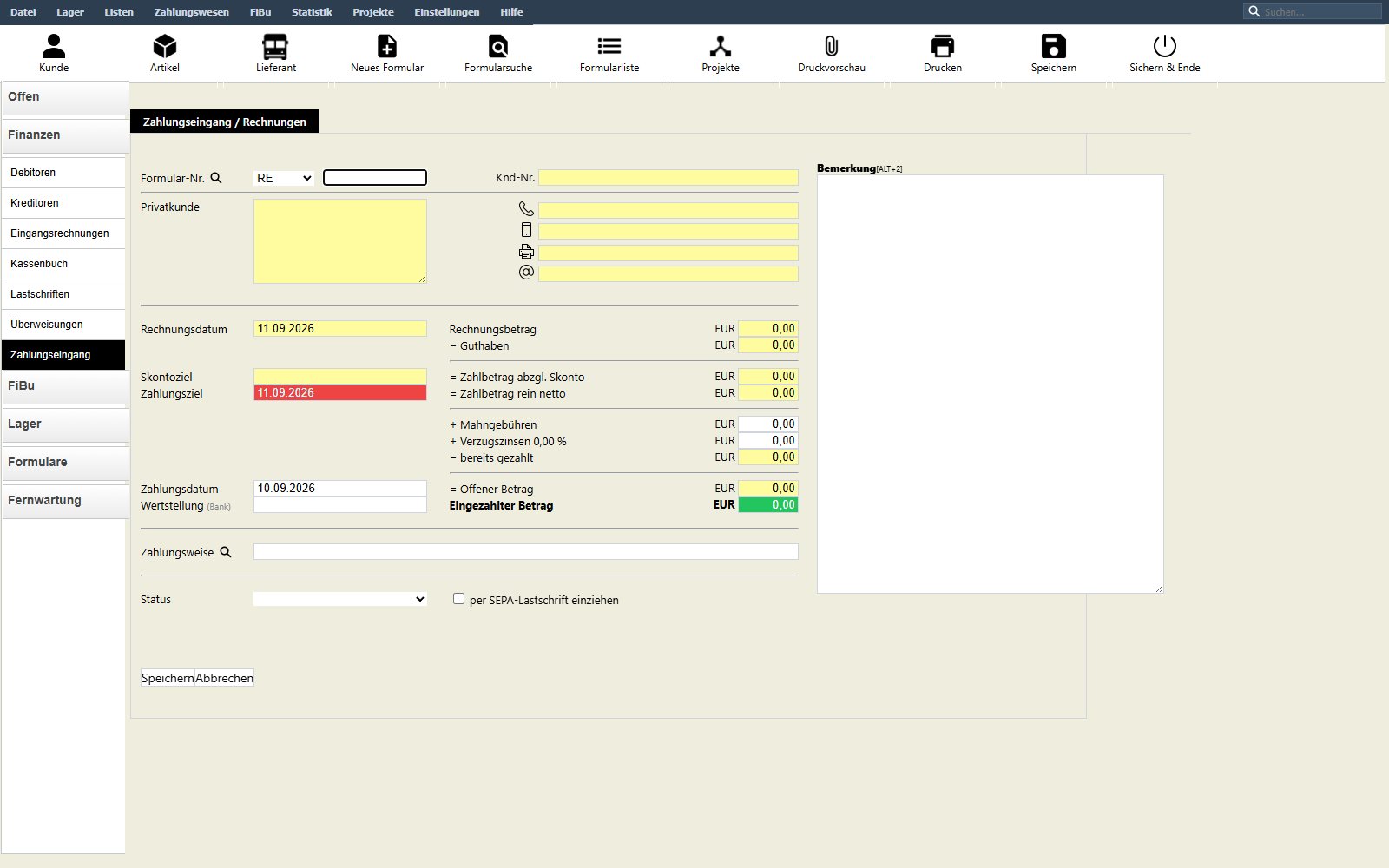Expand the FiBu sidebar section
The width and height of the screenshot is (1389, 868).
click(65, 386)
